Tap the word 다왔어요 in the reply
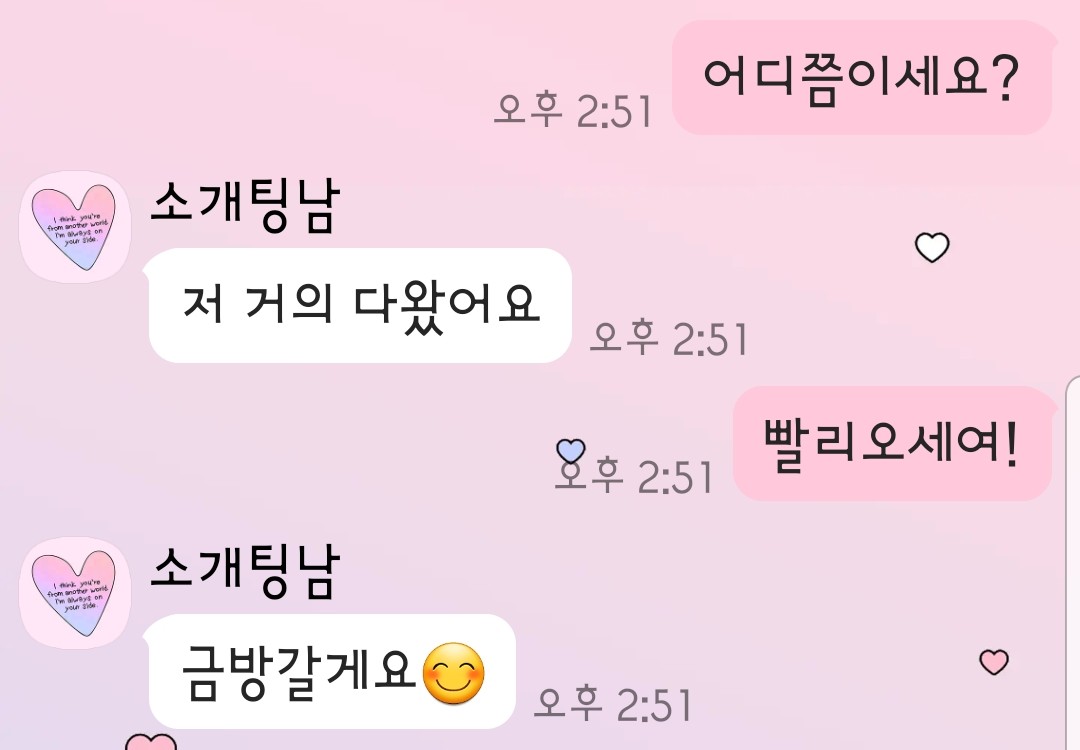The width and height of the screenshot is (1080, 750). 446,305
